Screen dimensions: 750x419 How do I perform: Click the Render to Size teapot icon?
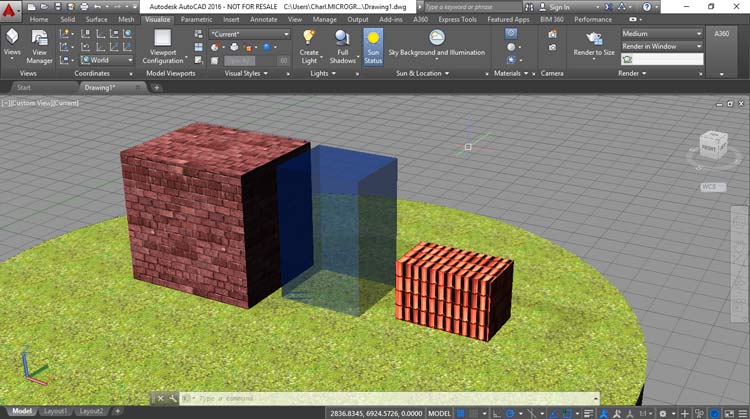[593, 40]
